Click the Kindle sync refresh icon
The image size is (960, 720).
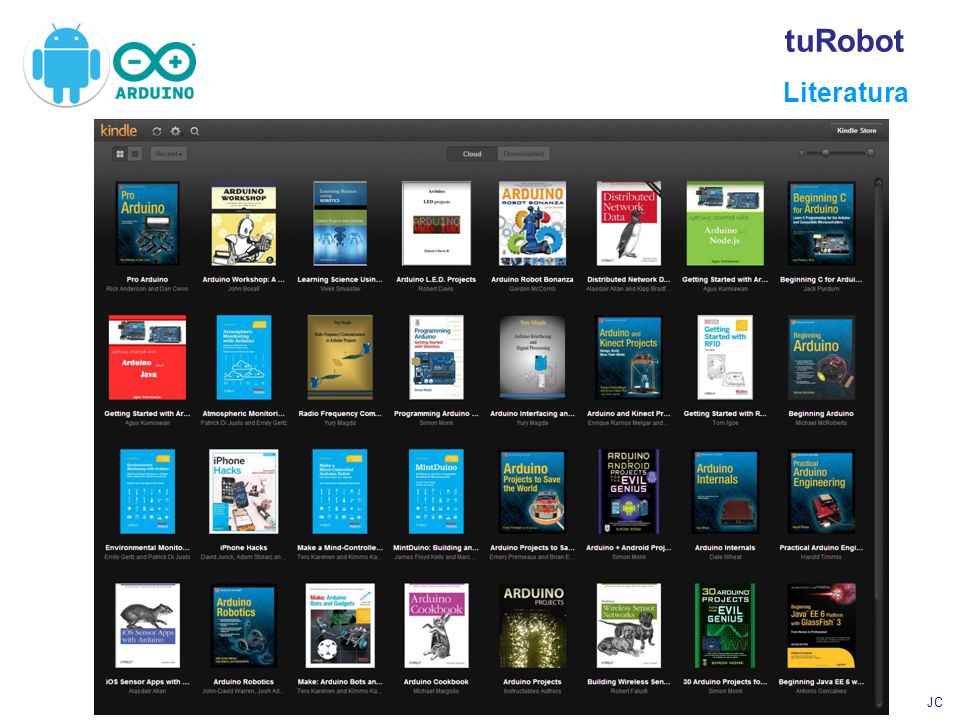(x=157, y=131)
